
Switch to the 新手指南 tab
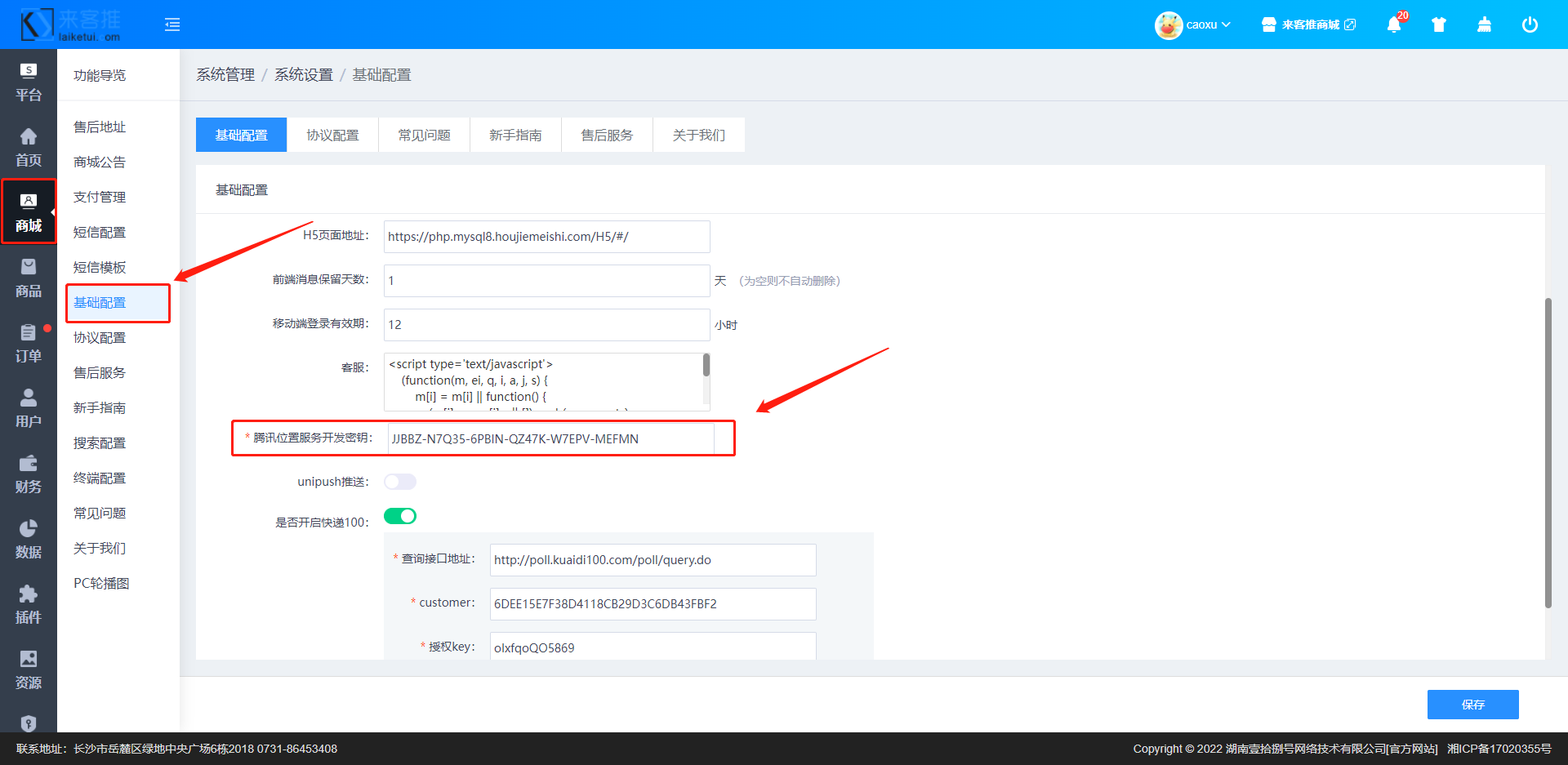pyautogui.click(x=516, y=135)
